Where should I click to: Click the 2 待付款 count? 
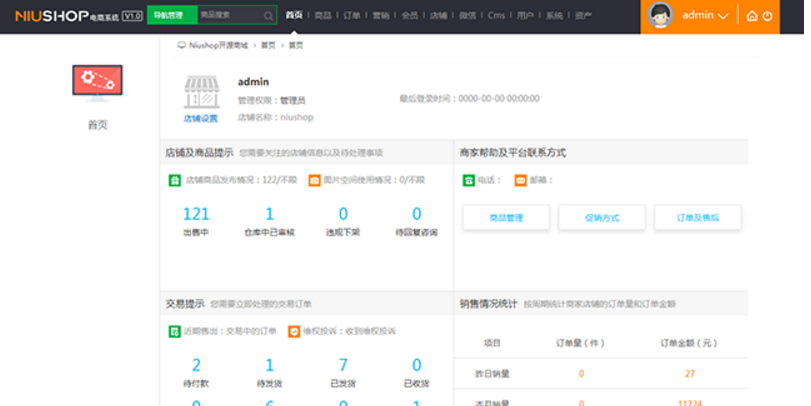coord(196,365)
